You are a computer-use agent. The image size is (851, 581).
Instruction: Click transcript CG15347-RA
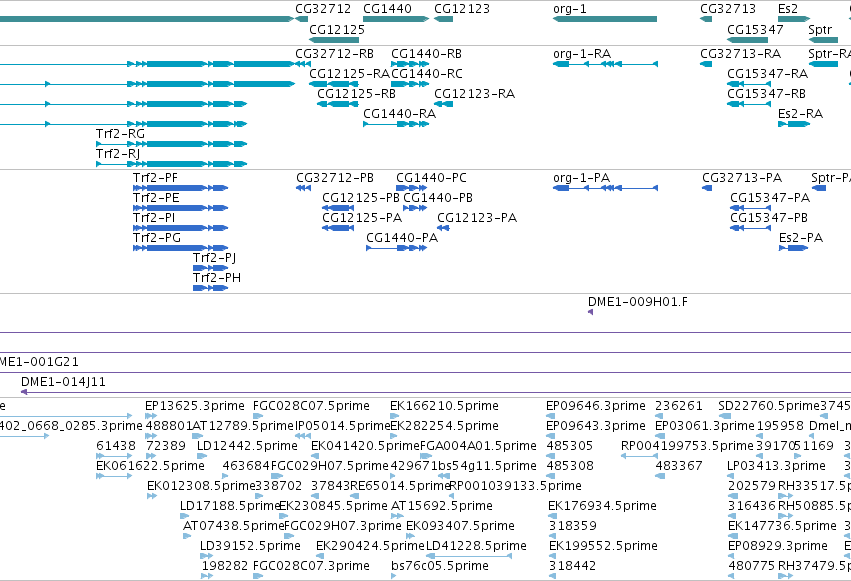click(x=749, y=84)
